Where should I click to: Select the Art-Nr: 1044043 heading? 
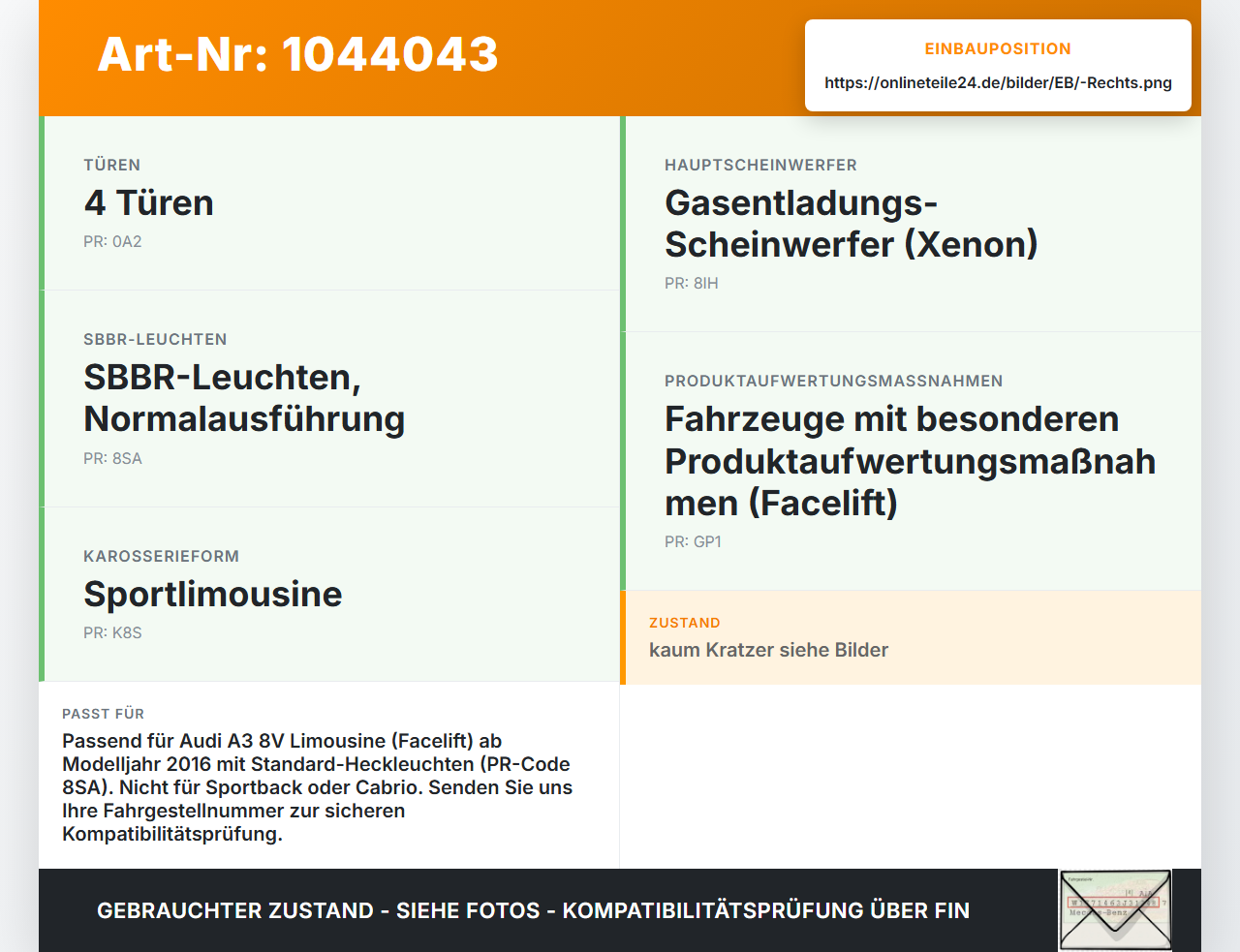[297, 54]
